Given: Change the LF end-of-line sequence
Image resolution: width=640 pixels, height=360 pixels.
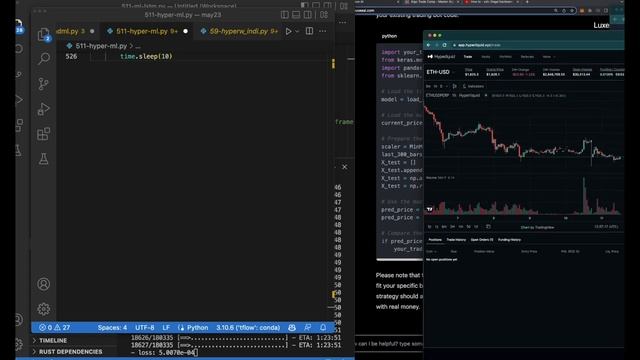Looking at the screenshot, I should (x=166, y=327).
